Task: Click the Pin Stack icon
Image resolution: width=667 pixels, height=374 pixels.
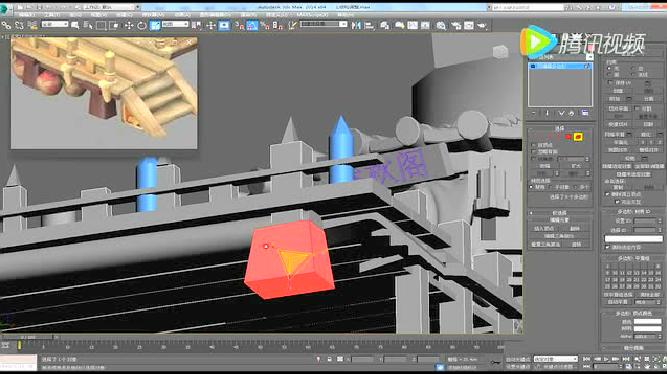Action: pos(534,113)
